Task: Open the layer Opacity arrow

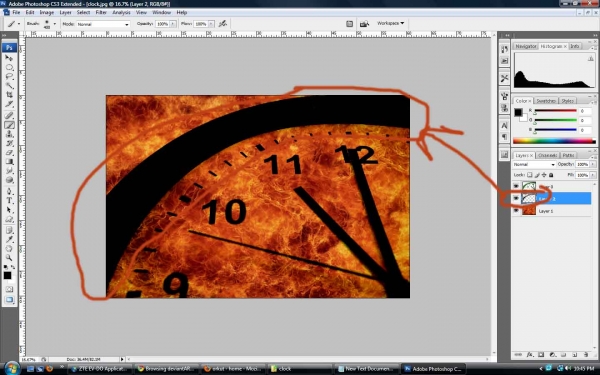Action: point(593,164)
